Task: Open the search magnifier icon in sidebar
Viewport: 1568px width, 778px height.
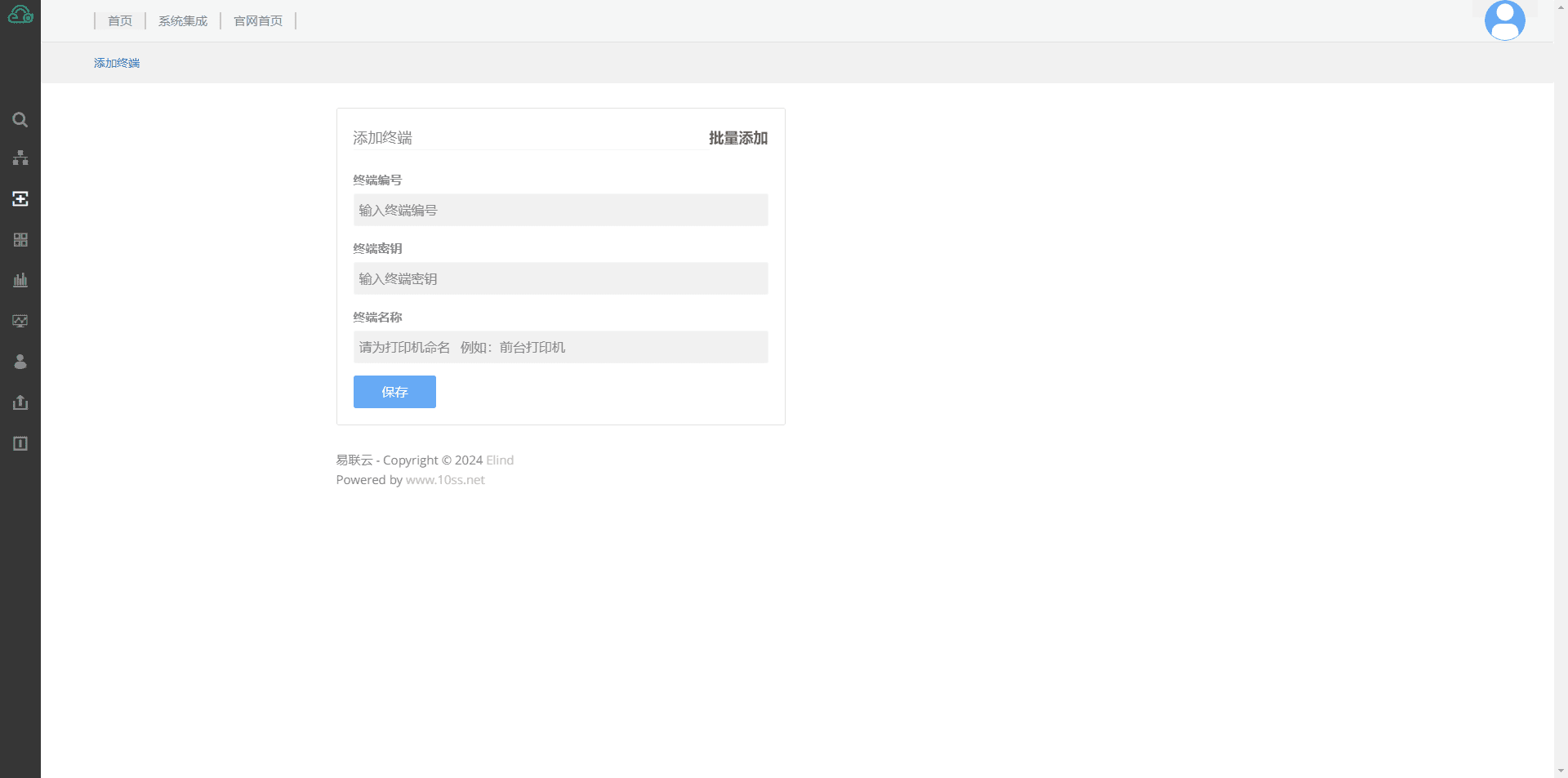Action: (20, 120)
